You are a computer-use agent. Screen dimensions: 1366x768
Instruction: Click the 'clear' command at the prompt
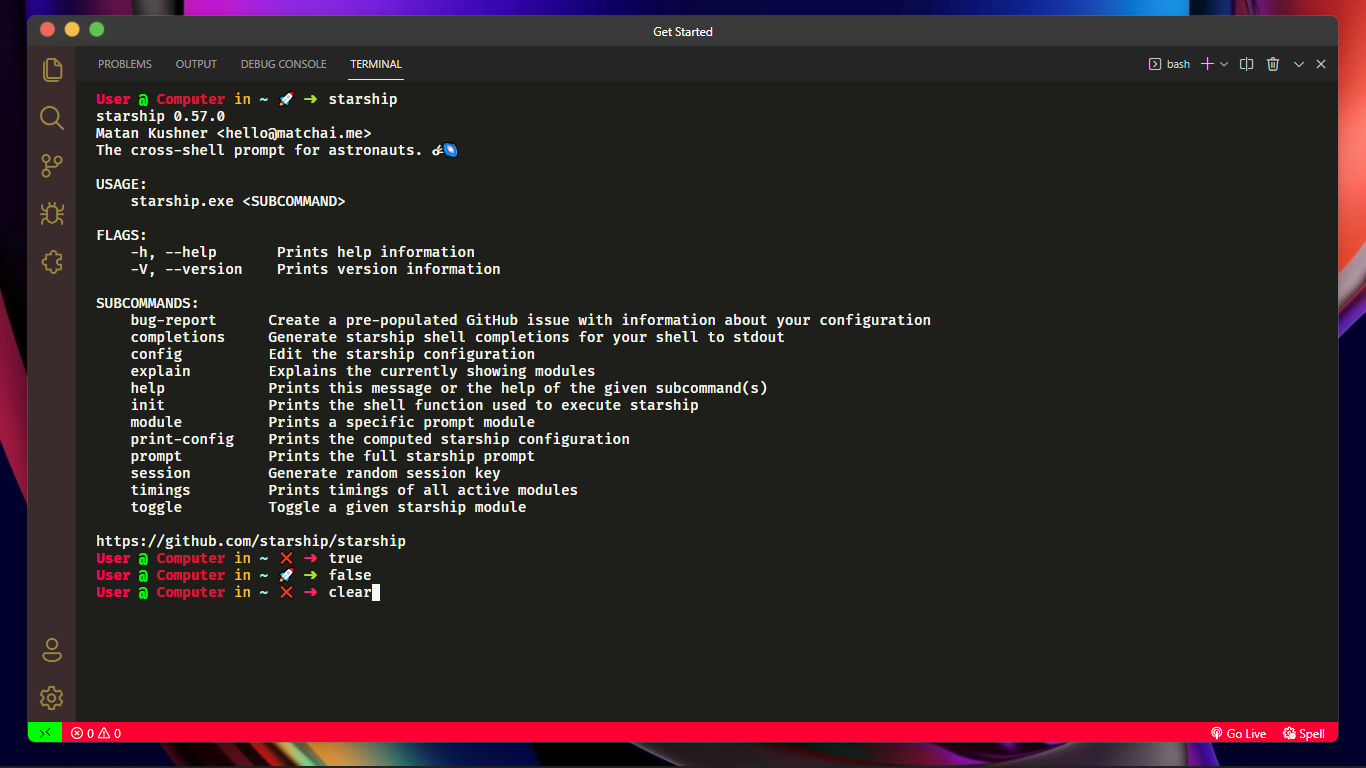click(350, 592)
